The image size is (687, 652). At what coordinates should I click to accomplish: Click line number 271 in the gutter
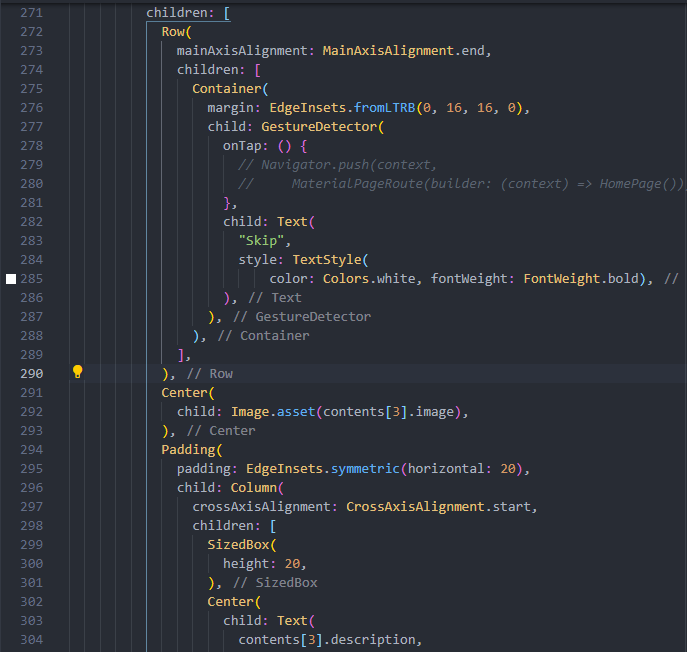pos(31,13)
